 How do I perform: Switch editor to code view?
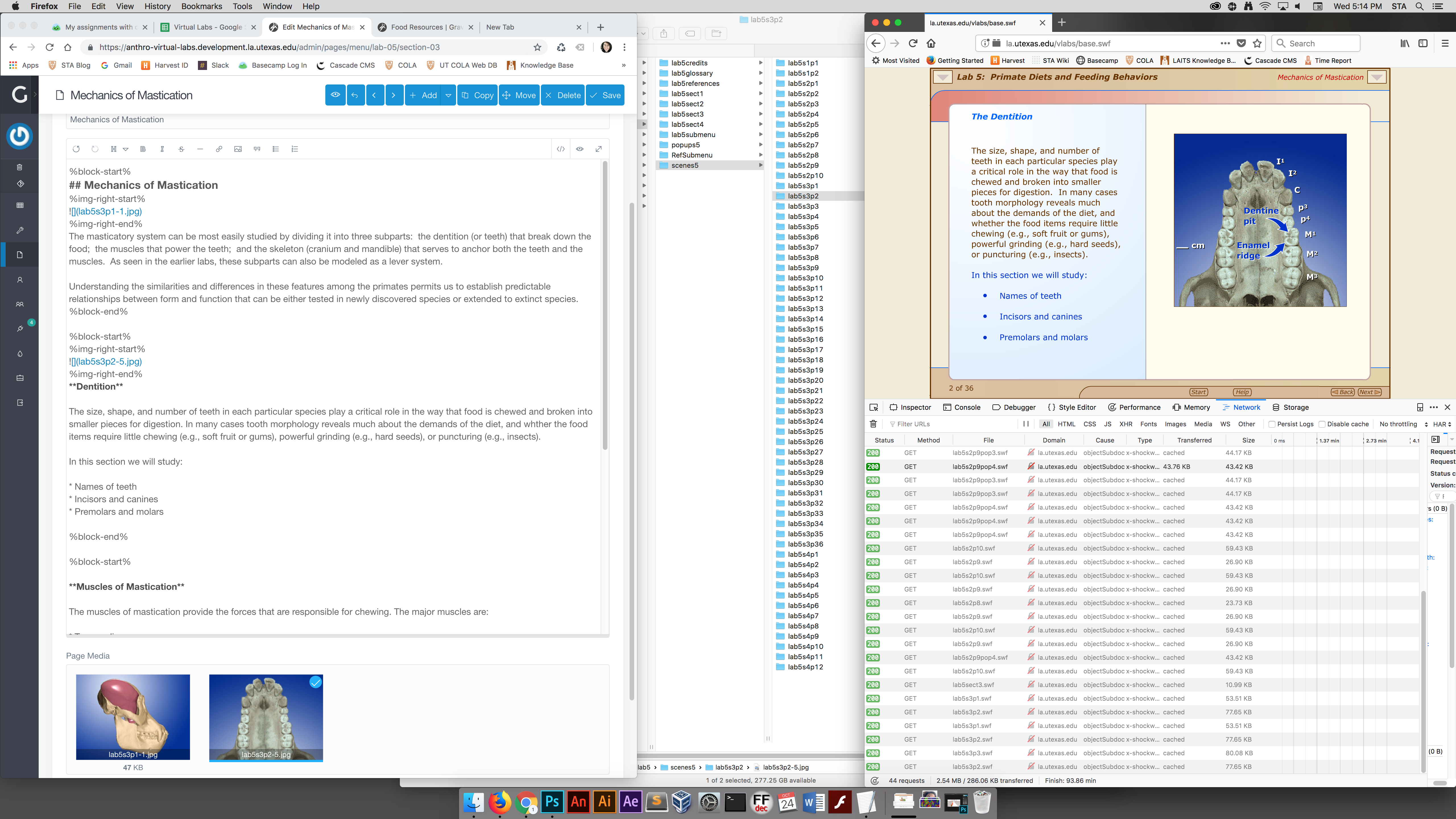[561, 149]
